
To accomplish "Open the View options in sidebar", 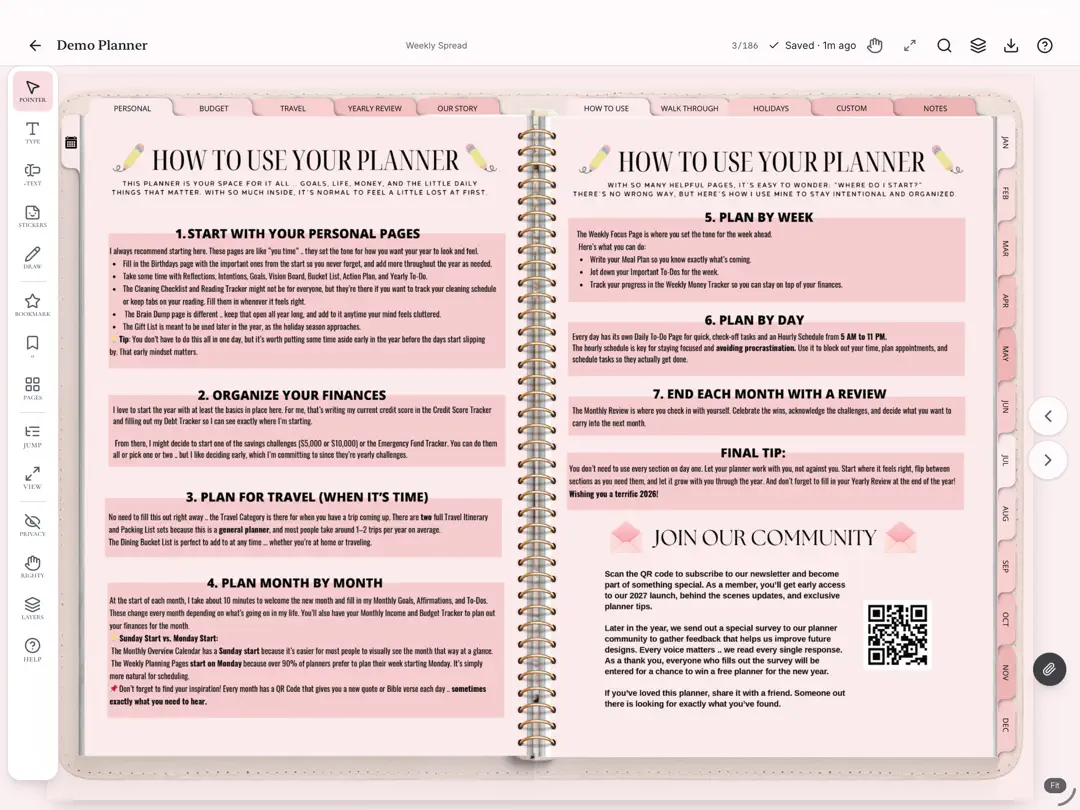I will tap(32, 478).
